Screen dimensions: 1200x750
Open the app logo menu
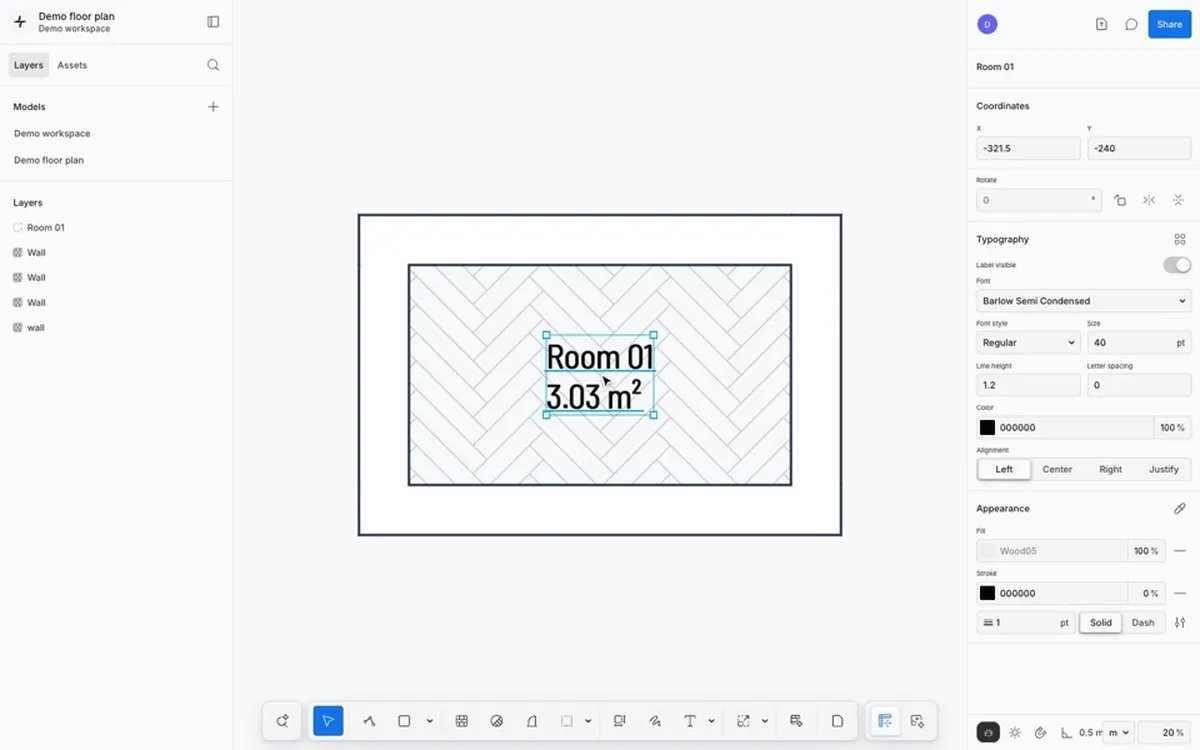(x=20, y=22)
